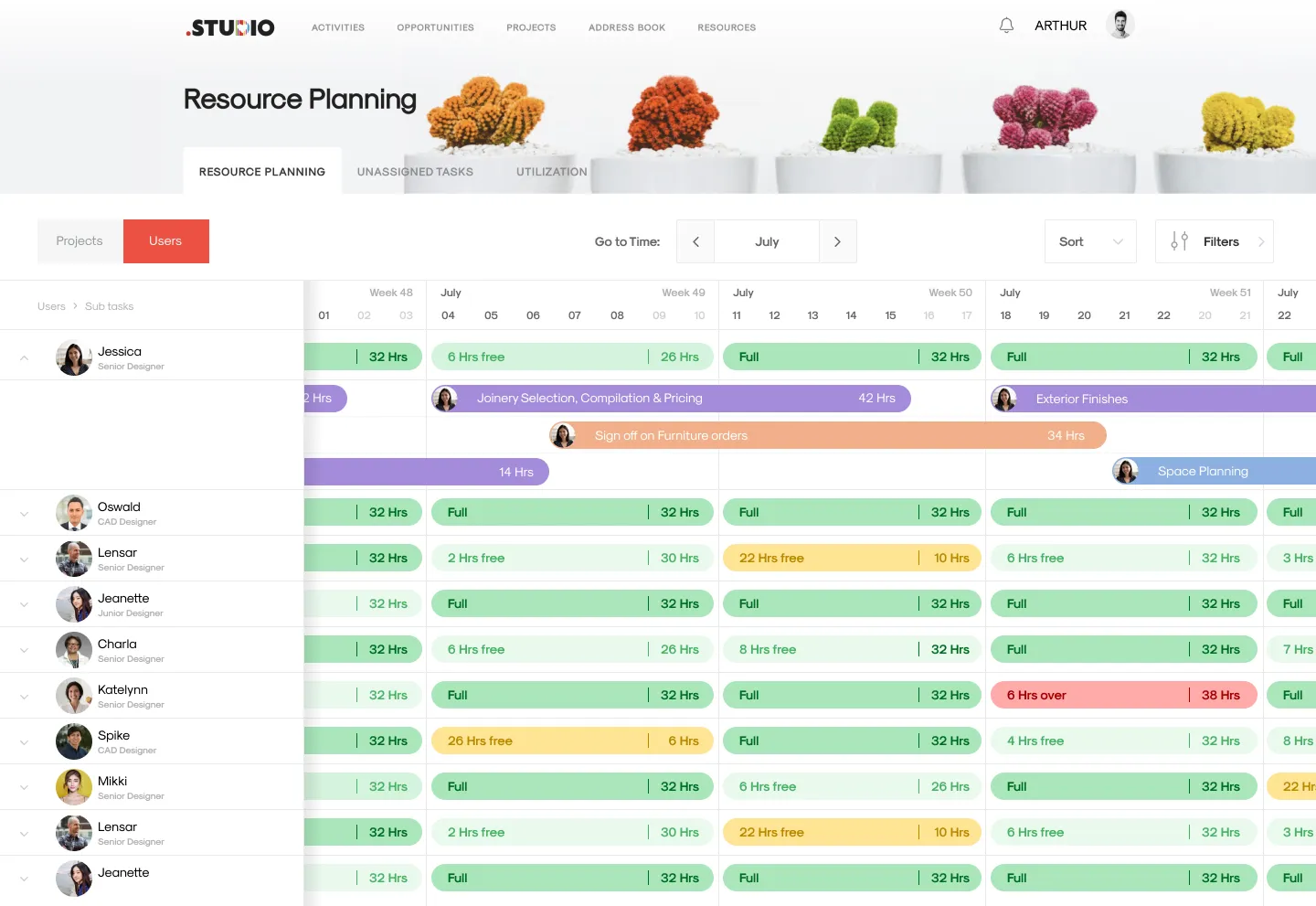Image resolution: width=1316 pixels, height=906 pixels.
Task: Click the Filters button
Action: point(1221,241)
